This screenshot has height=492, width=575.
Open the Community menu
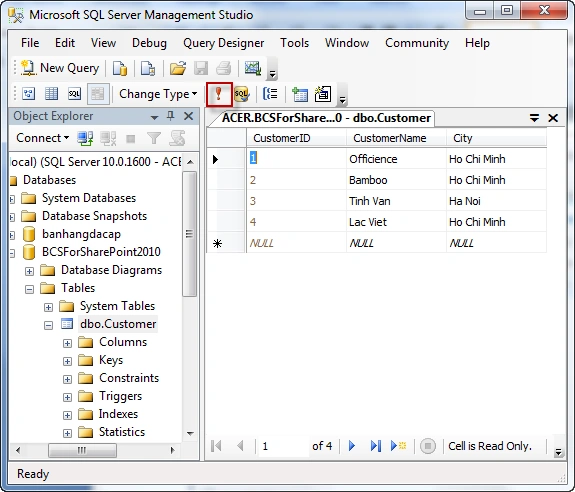[417, 43]
